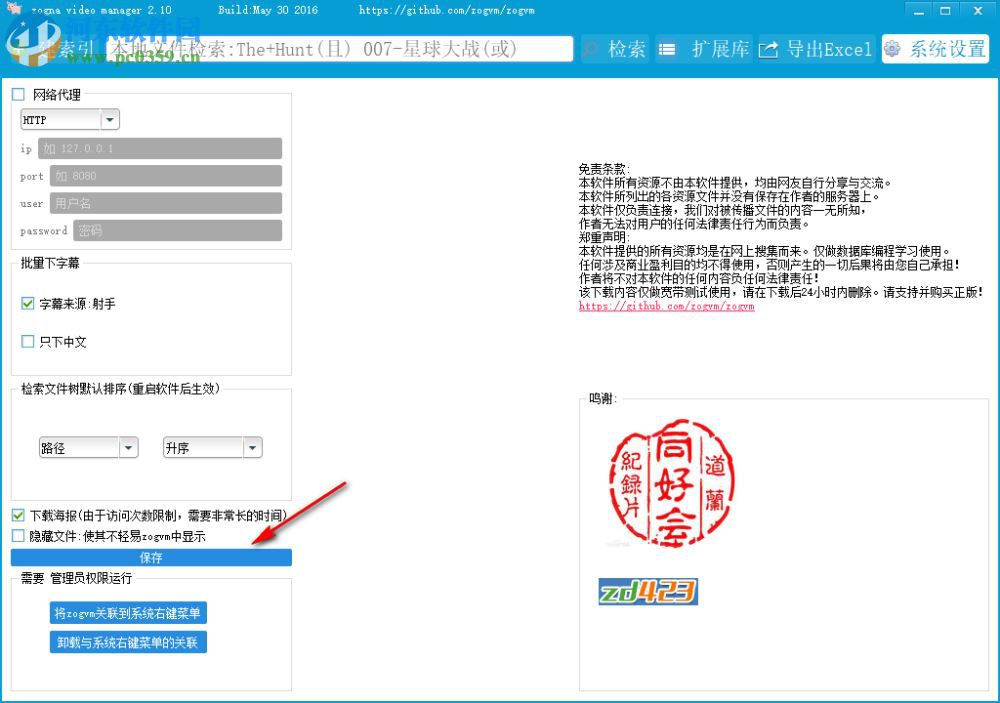Image resolution: width=1000 pixels, height=703 pixels.
Task: Click 卸载与系统右键菜单的关联 button
Action: click(128, 643)
